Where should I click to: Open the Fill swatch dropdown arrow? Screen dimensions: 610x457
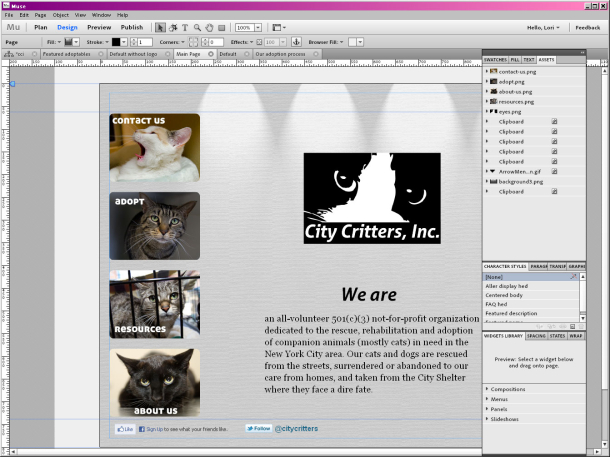click(x=76, y=42)
